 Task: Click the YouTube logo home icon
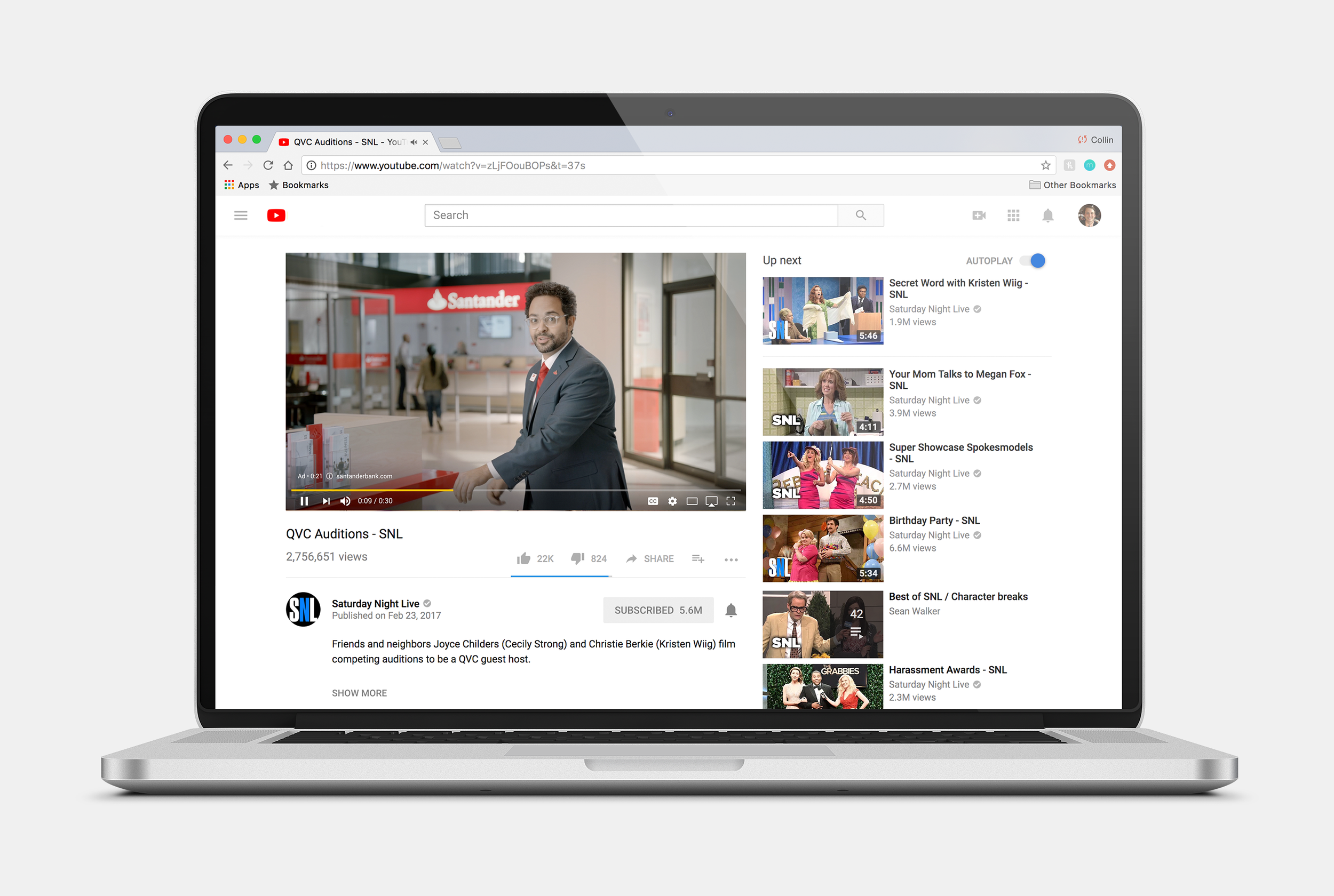pyautogui.click(x=276, y=215)
